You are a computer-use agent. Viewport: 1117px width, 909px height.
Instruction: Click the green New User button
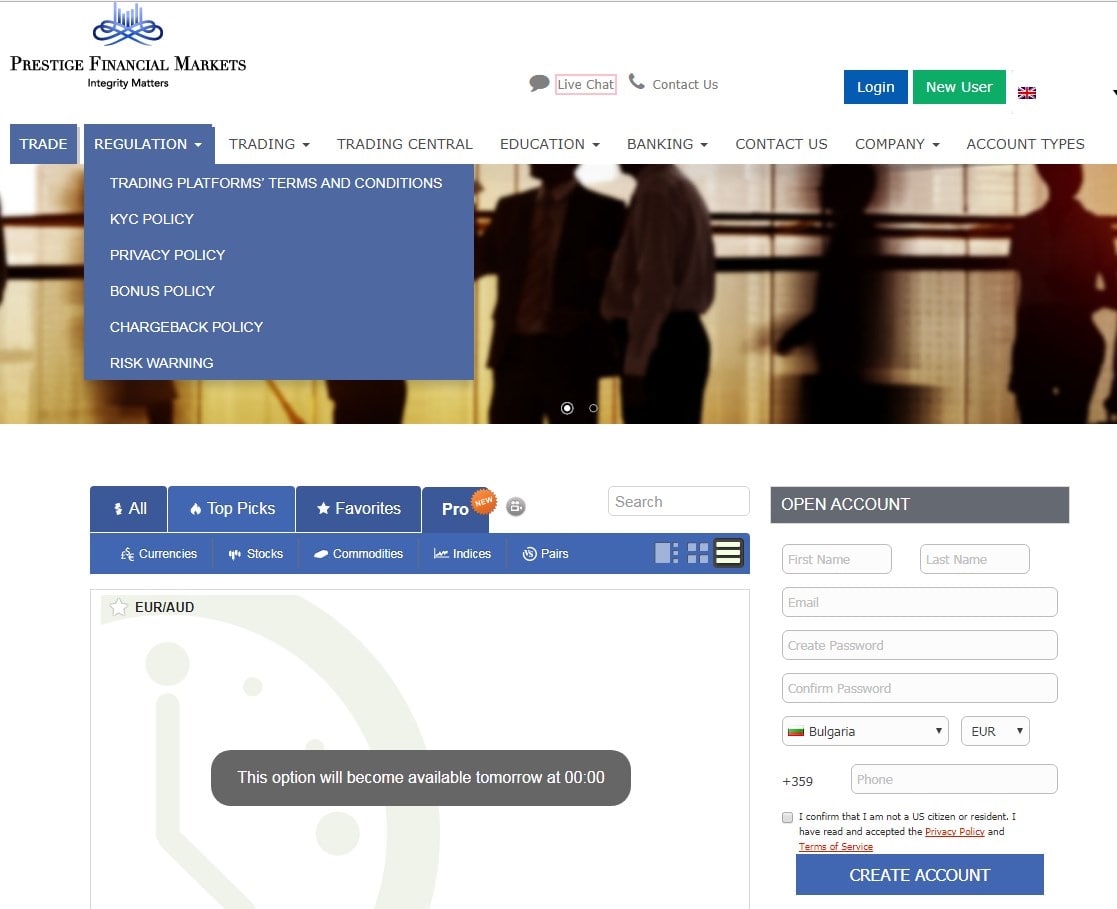(959, 87)
